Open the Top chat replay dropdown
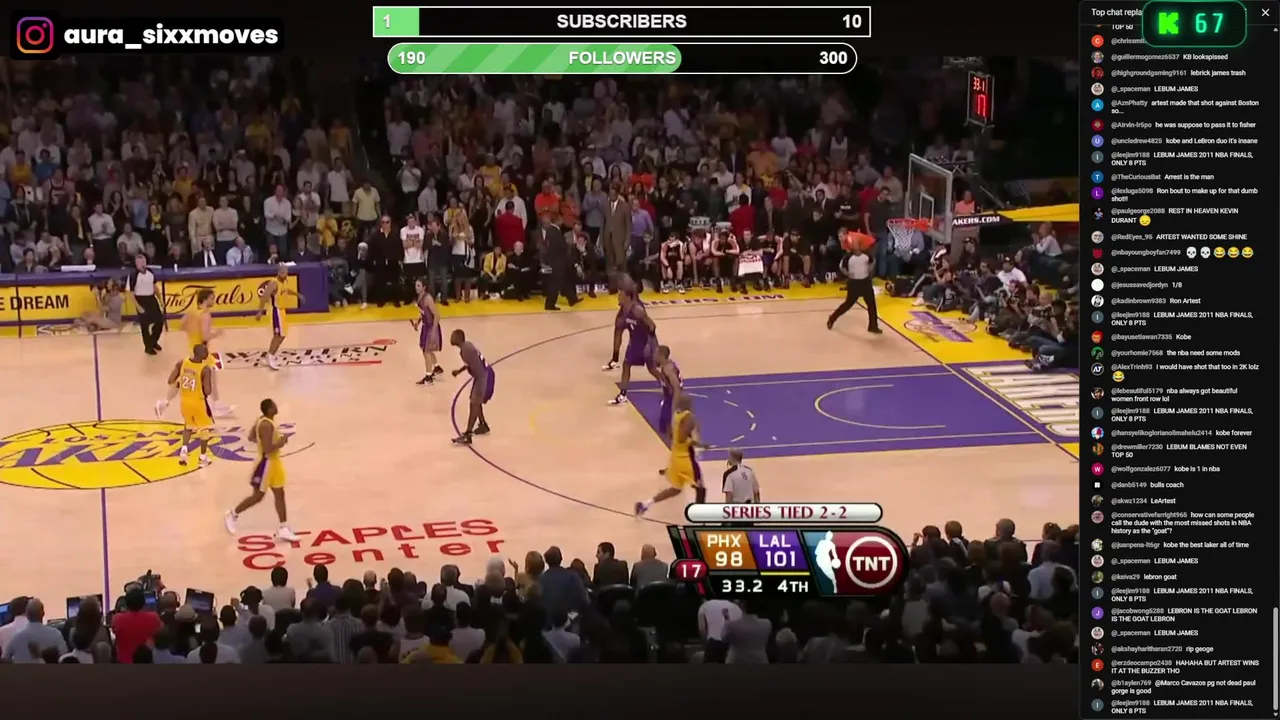Image resolution: width=1280 pixels, height=720 pixels. point(1116,13)
